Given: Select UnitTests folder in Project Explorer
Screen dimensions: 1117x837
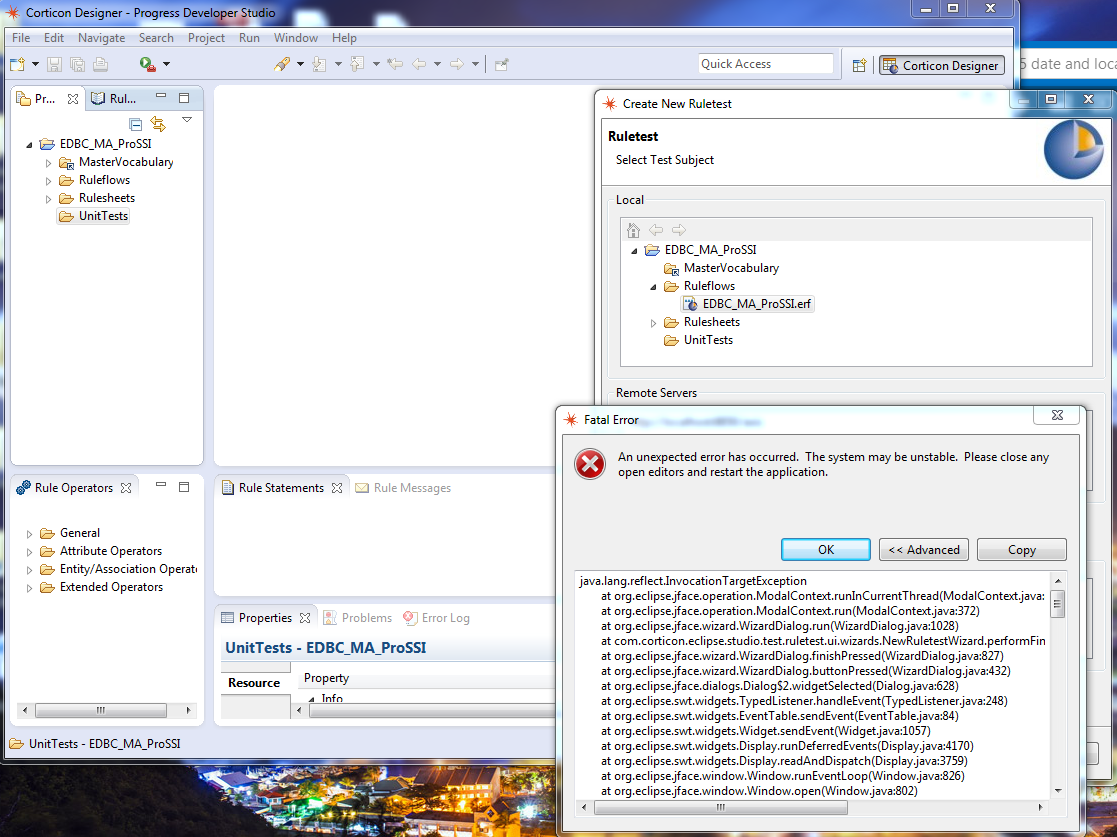Looking at the screenshot, I should (x=94, y=216).
